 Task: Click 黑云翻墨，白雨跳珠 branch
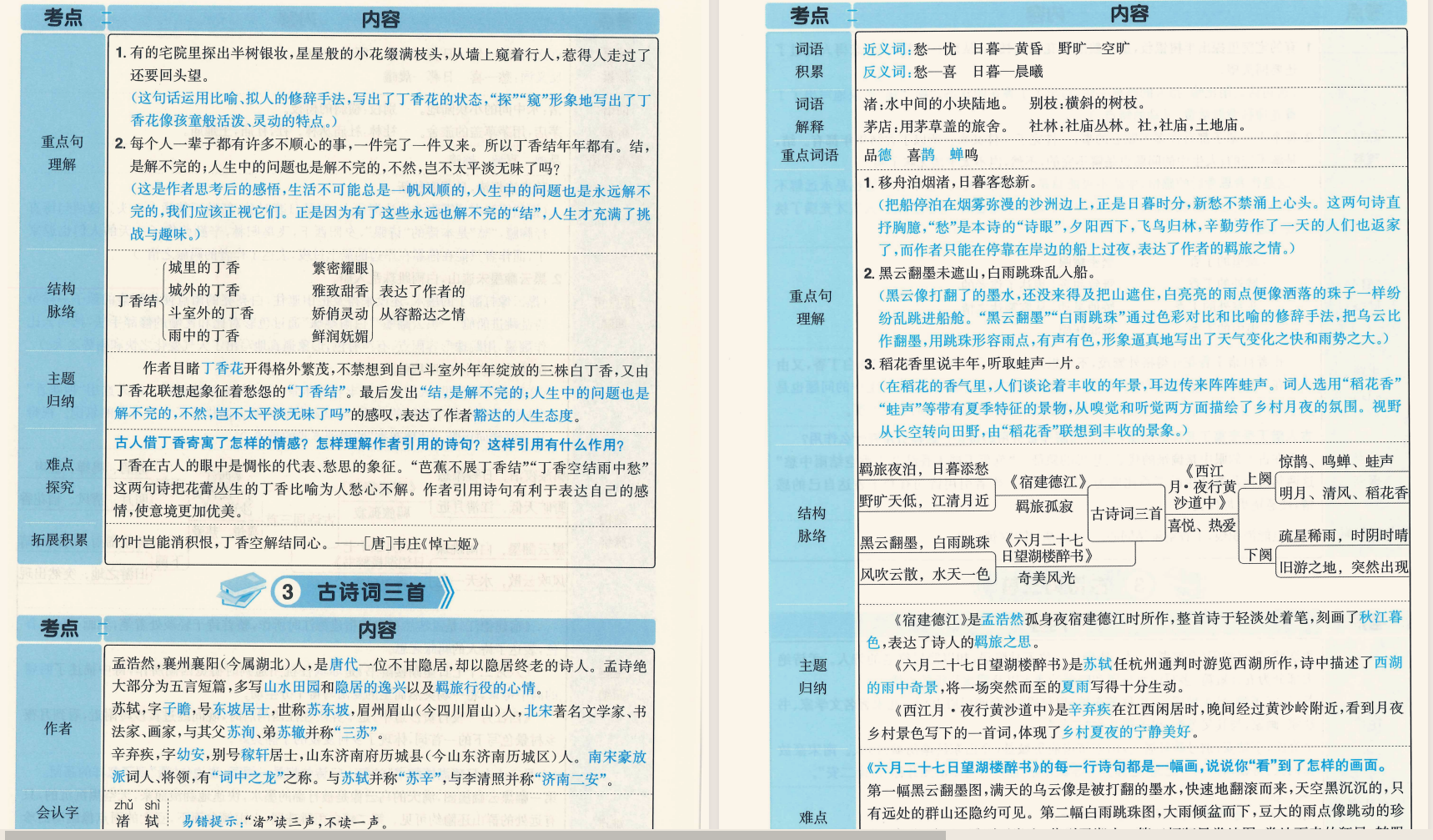tap(925, 542)
